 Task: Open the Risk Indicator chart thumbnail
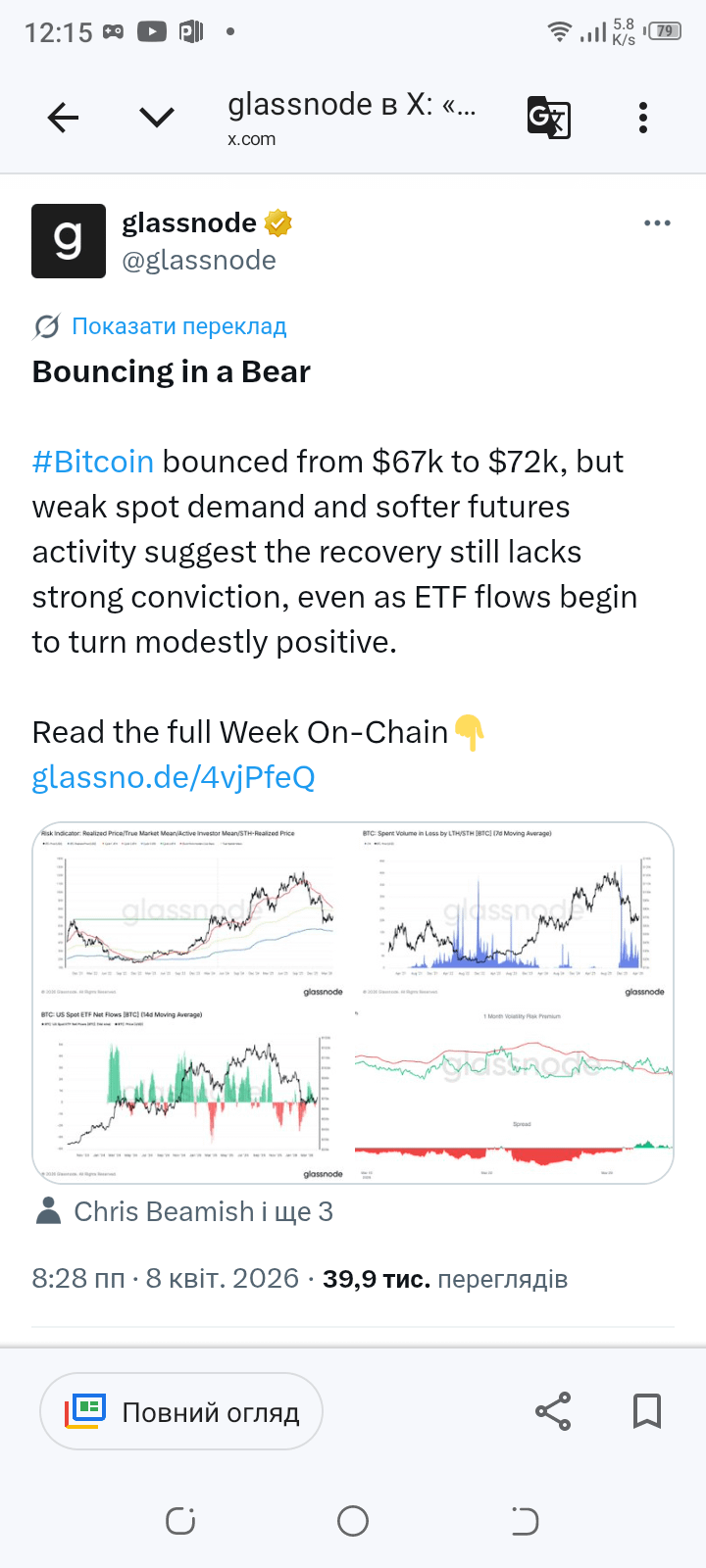192,912
